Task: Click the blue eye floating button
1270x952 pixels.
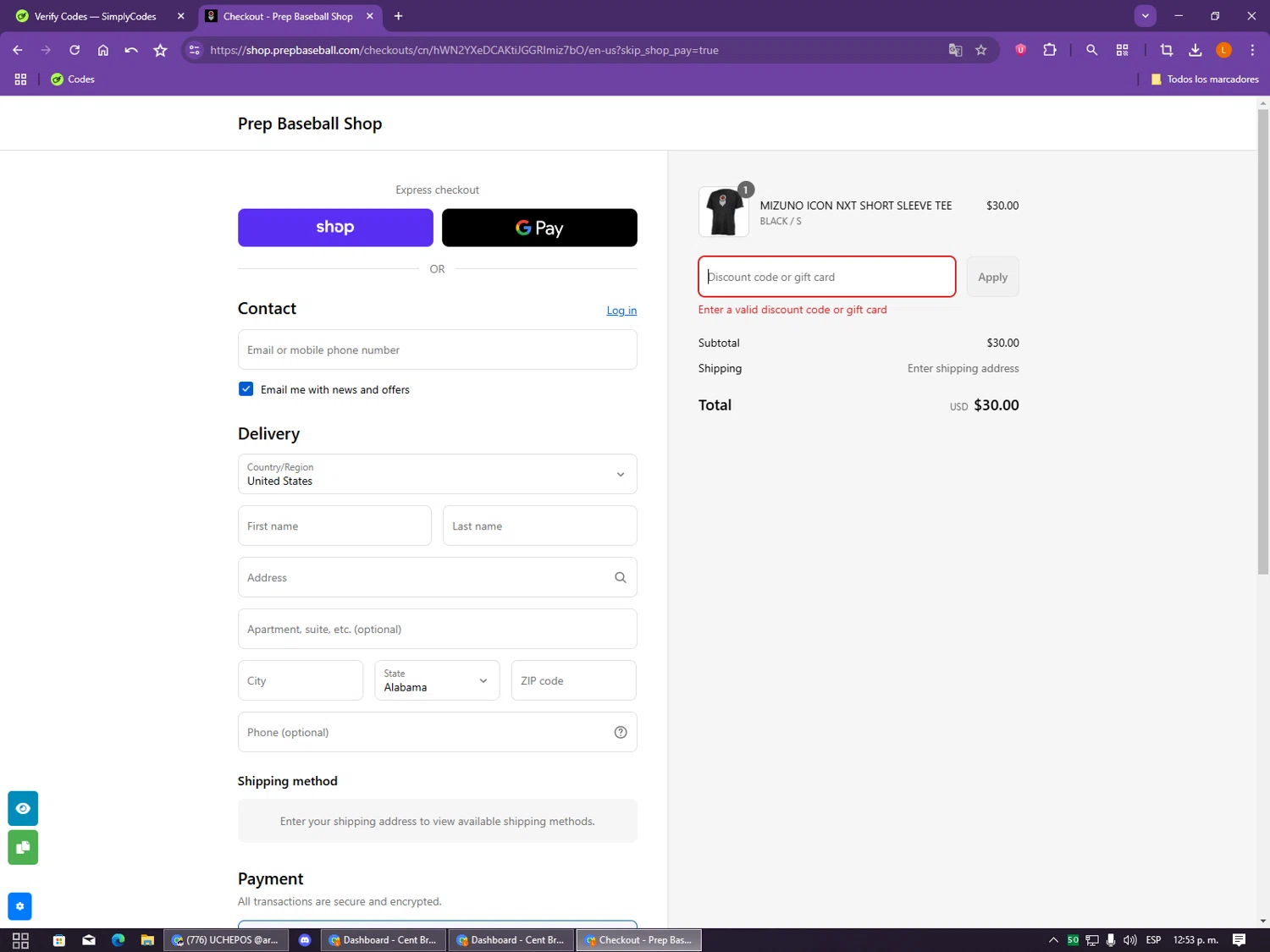Action: (x=23, y=808)
